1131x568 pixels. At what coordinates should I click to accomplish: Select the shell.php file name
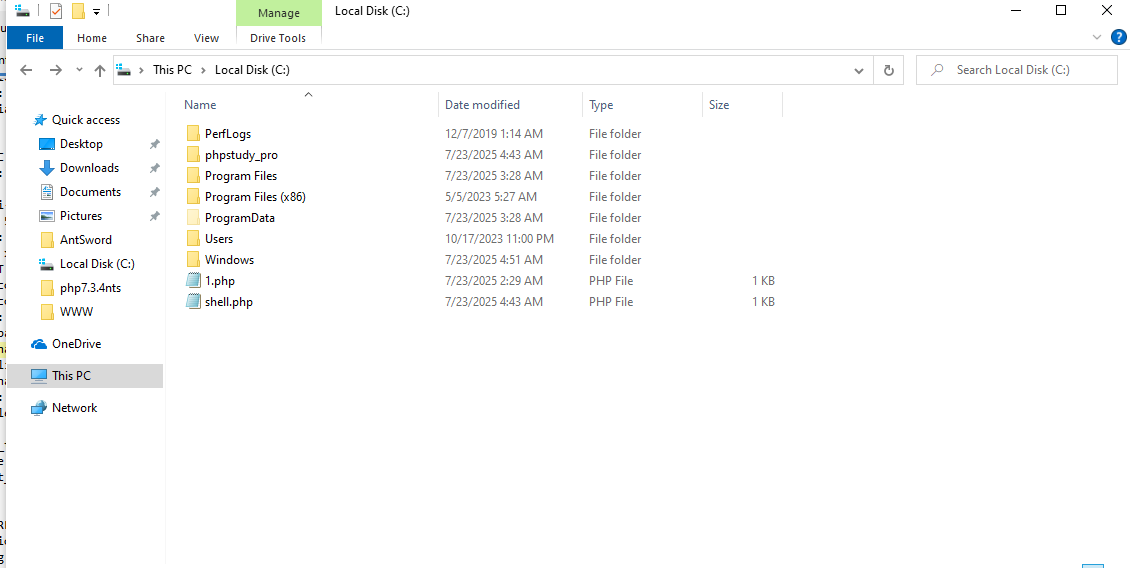click(x=229, y=302)
